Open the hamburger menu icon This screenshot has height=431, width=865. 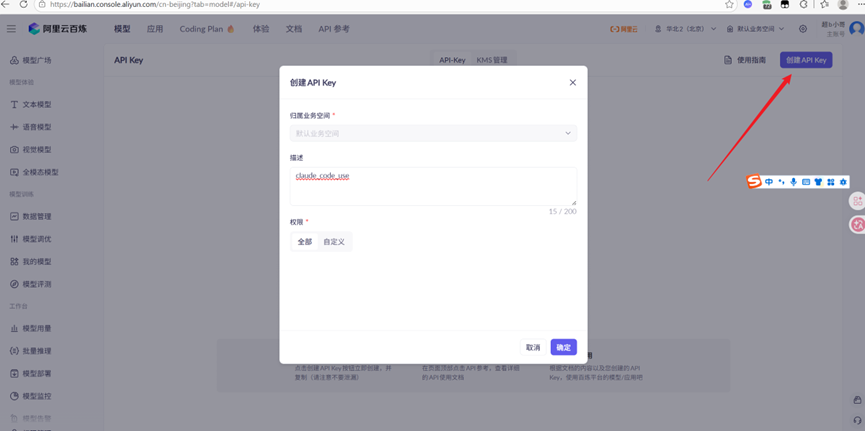(x=11, y=29)
